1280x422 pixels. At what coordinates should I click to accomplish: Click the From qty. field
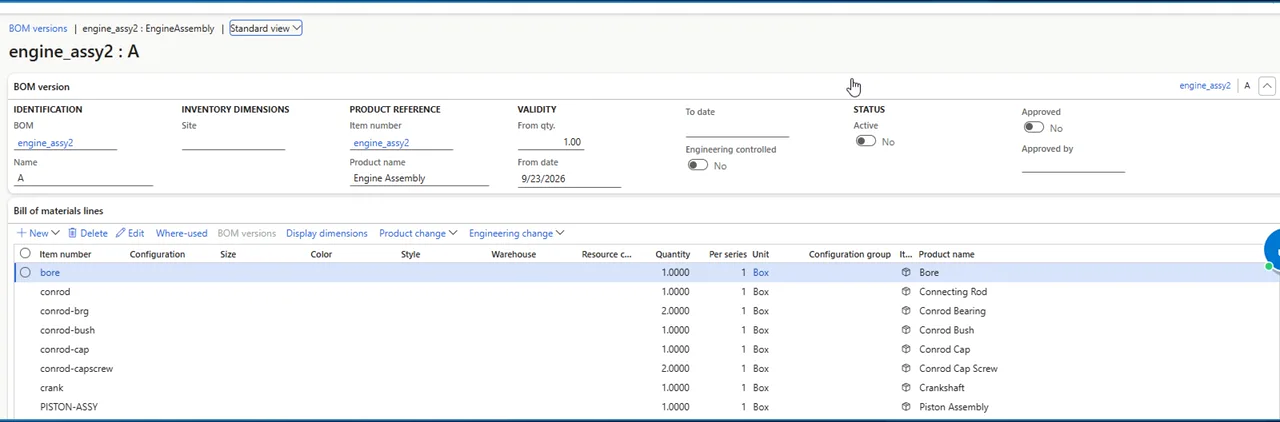coord(549,142)
